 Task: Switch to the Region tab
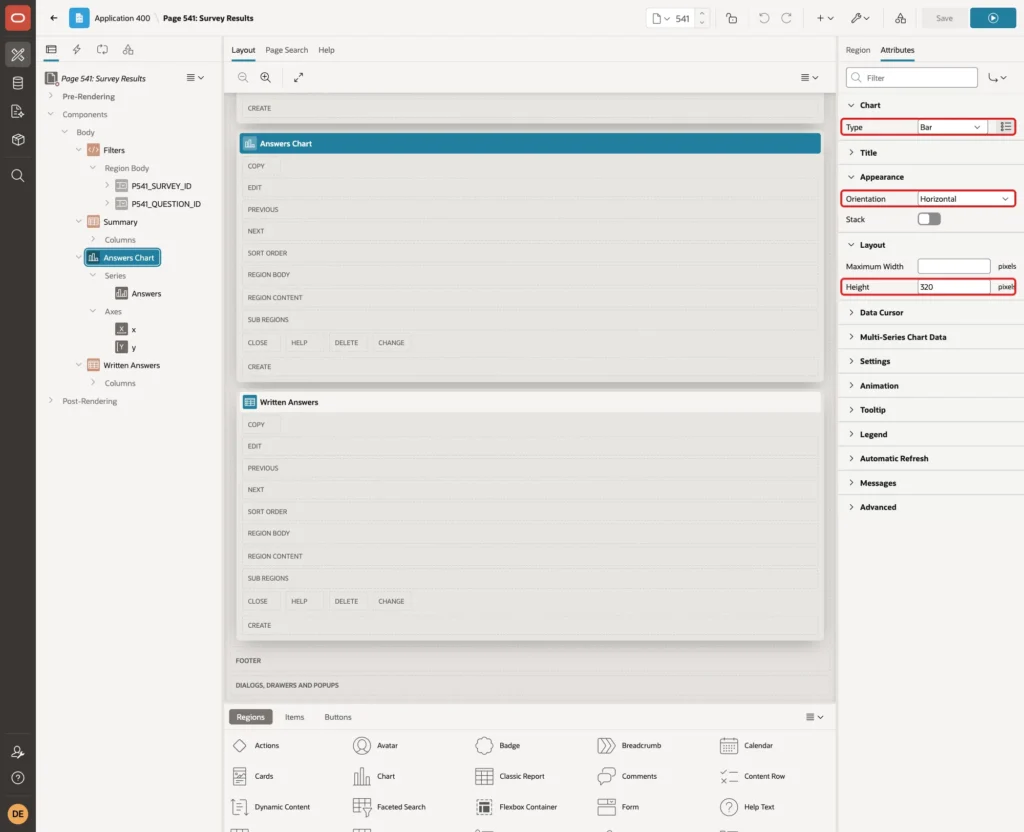point(857,50)
